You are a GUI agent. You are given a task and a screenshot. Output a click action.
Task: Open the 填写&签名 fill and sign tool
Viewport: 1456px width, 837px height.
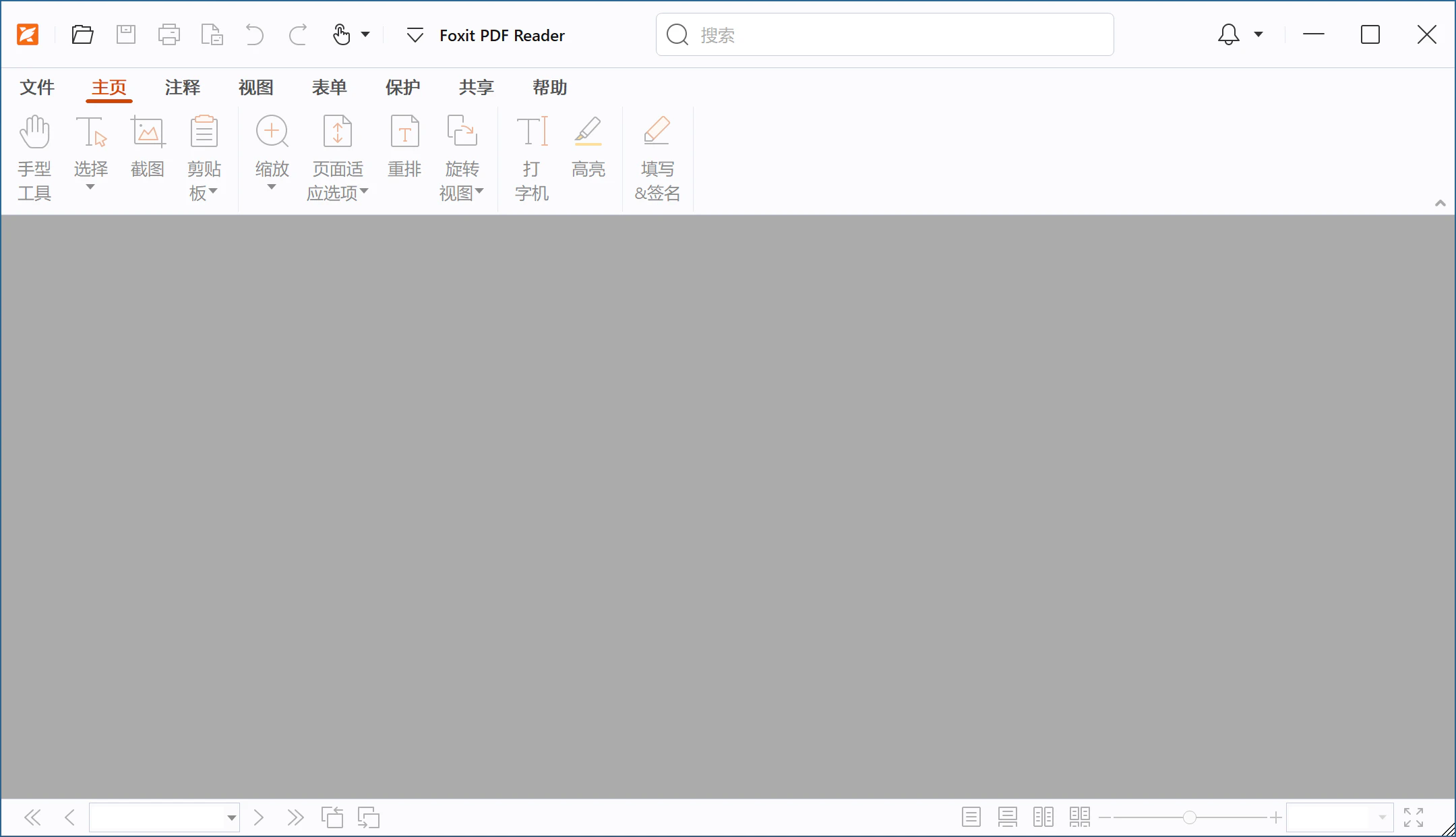(657, 158)
